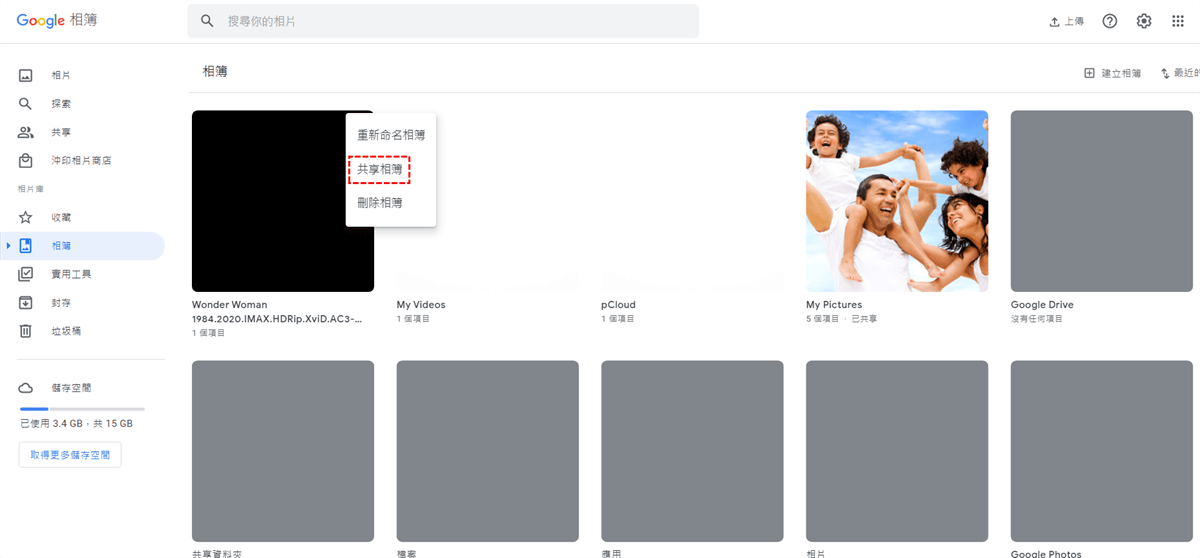Click the 相簿 album icon in sidebar
Screen dimensions: 1200x558
(26, 245)
